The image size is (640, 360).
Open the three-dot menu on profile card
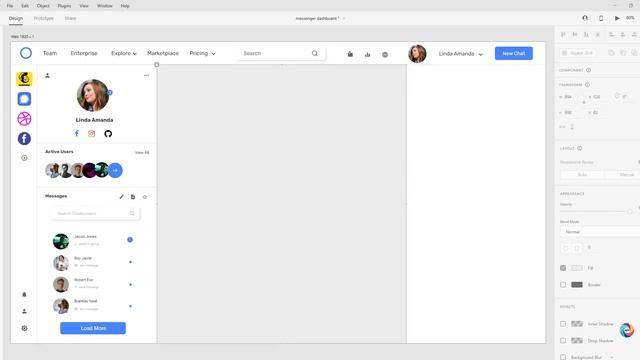click(x=147, y=76)
